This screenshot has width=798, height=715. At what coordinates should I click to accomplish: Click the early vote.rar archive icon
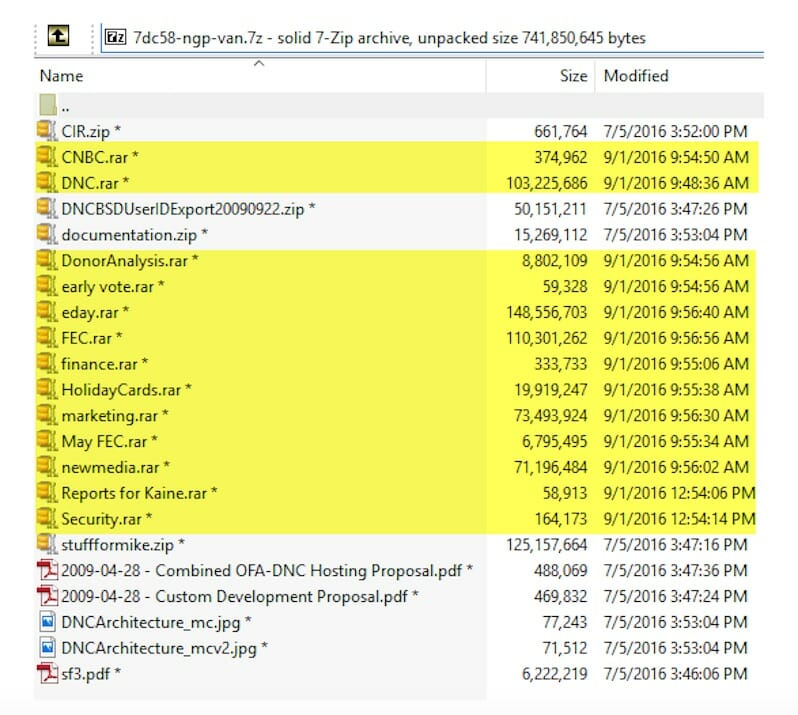[47, 287]
